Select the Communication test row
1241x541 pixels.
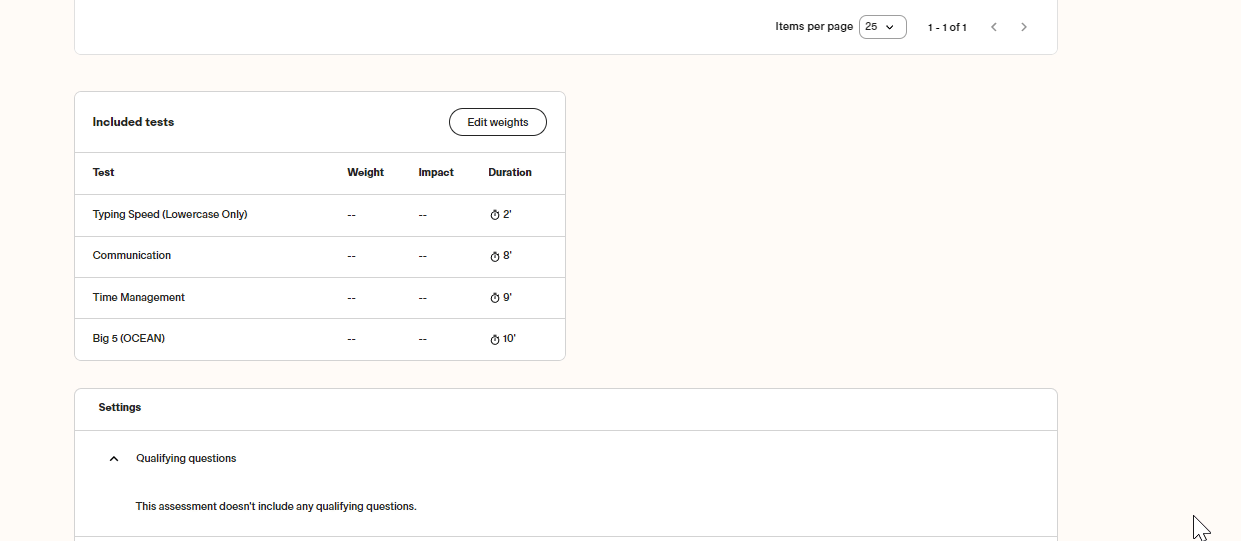coord(132,256)
